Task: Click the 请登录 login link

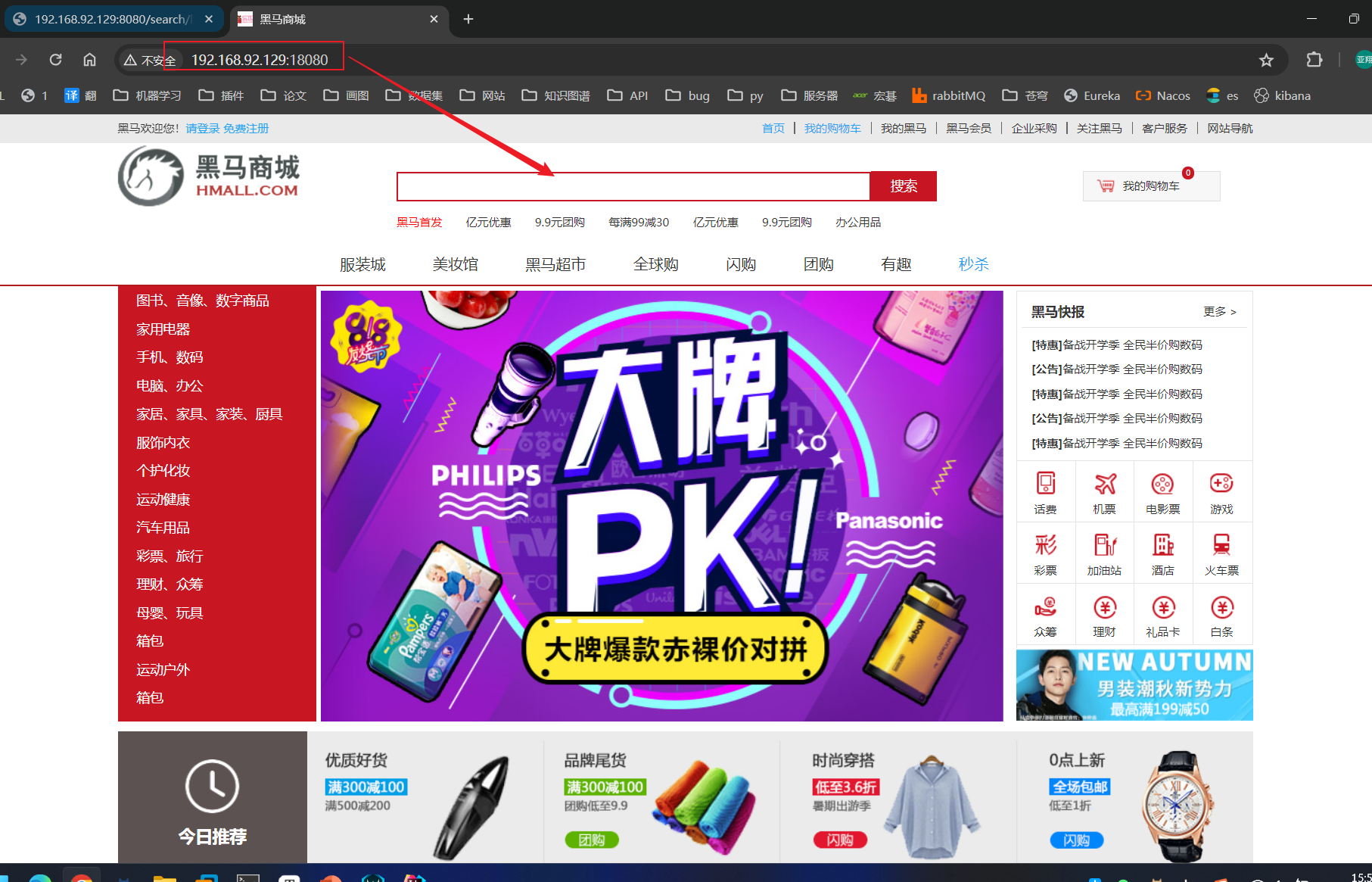Action: click(202, 129)
